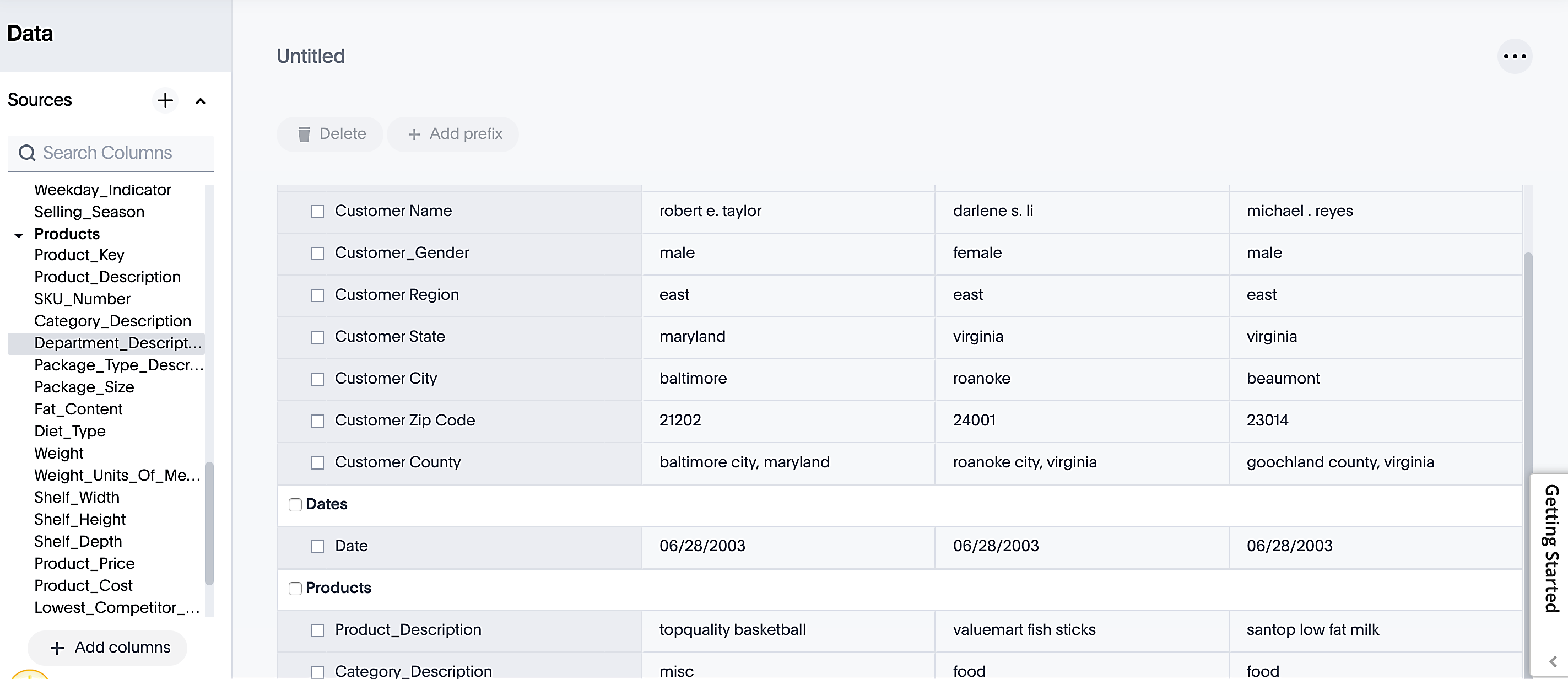Click the plus icon on Add columns
The image size is (1568, 679).
point(57,648)
